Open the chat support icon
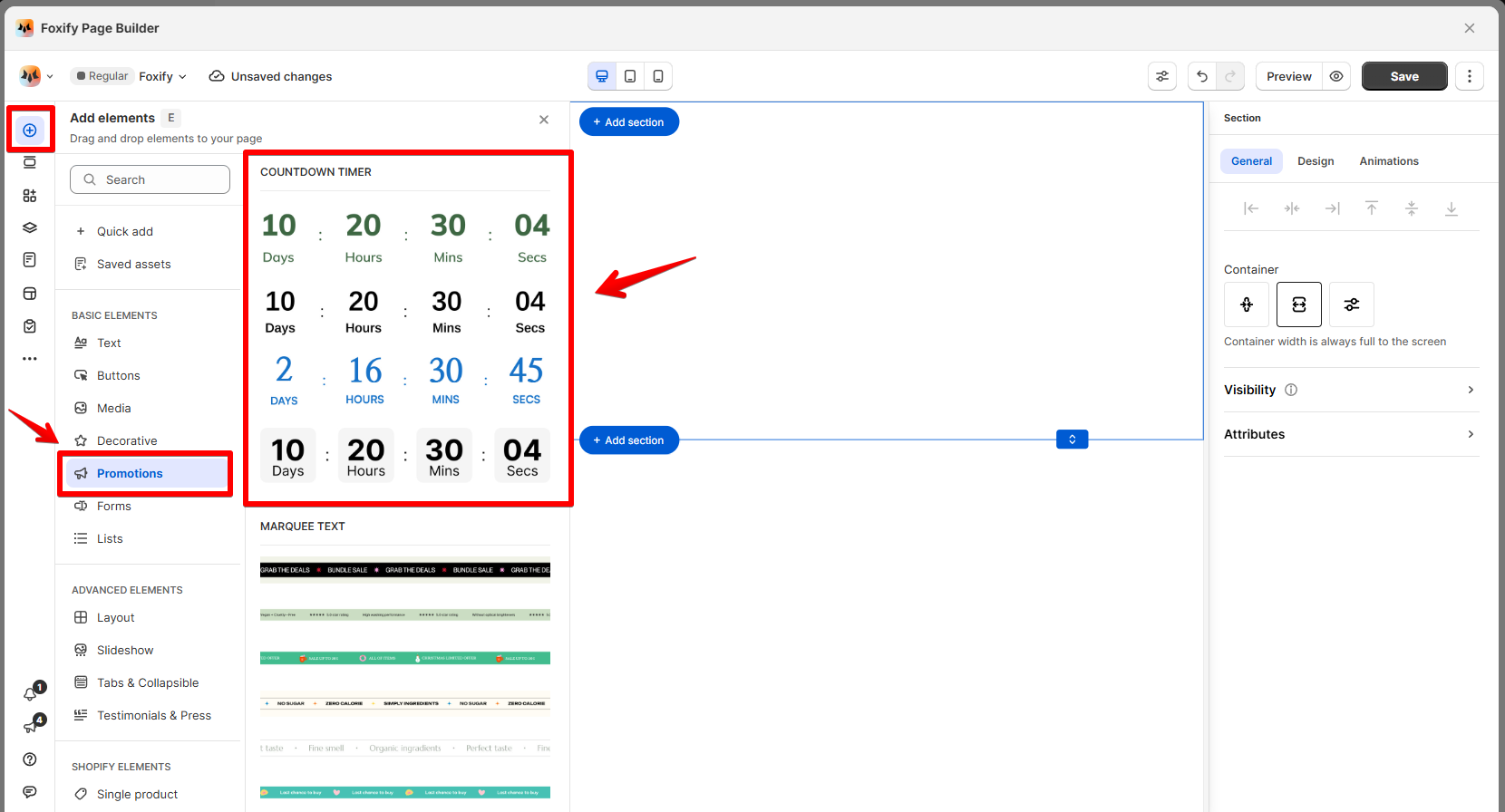 click(x=30, y=792)
